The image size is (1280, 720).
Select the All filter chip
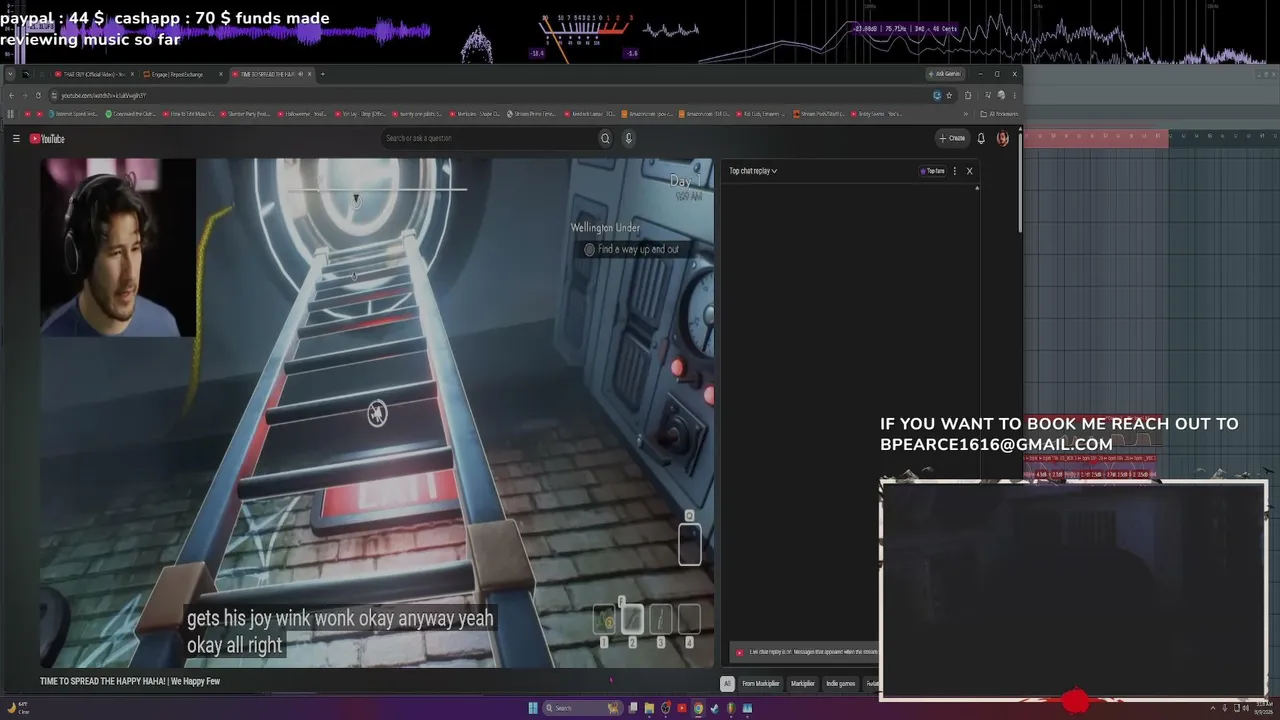click(727, 684)
